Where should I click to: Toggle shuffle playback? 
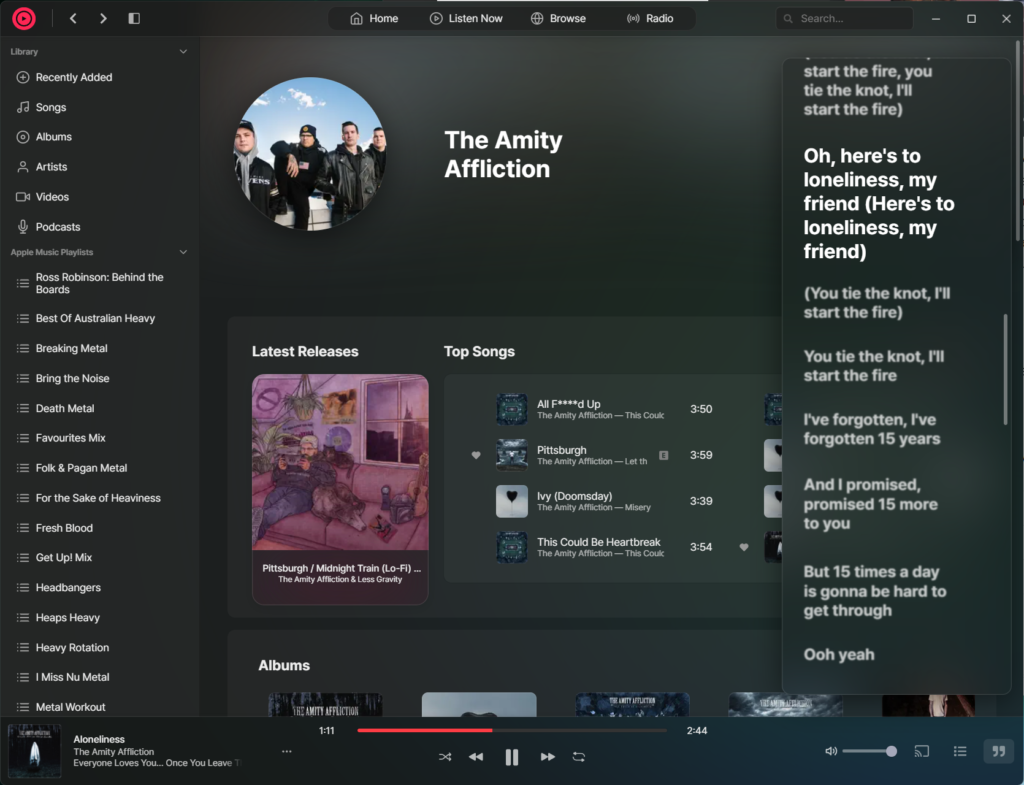click(445, 757)
